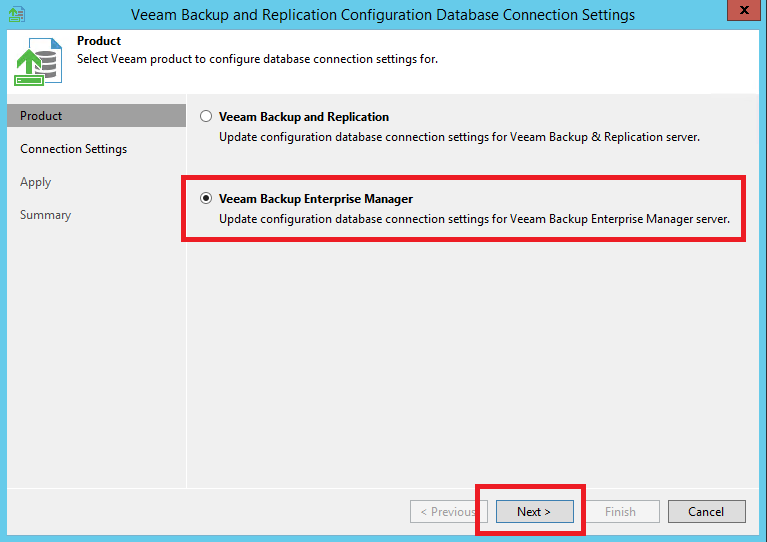Screen dimensions: 767x542
Task: Click the disabled Finish button
Action: pyautogui.click(x=620, y=512)
